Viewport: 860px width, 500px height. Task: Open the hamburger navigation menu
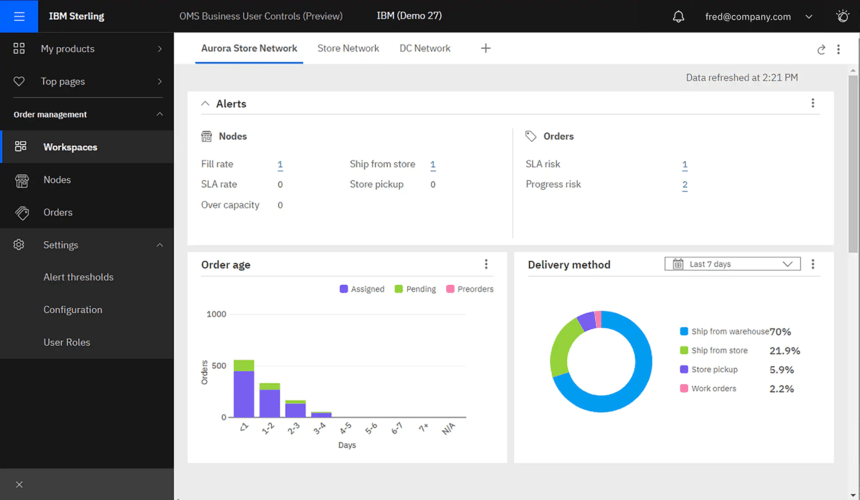pyautogui.click(x=19, y=16)
